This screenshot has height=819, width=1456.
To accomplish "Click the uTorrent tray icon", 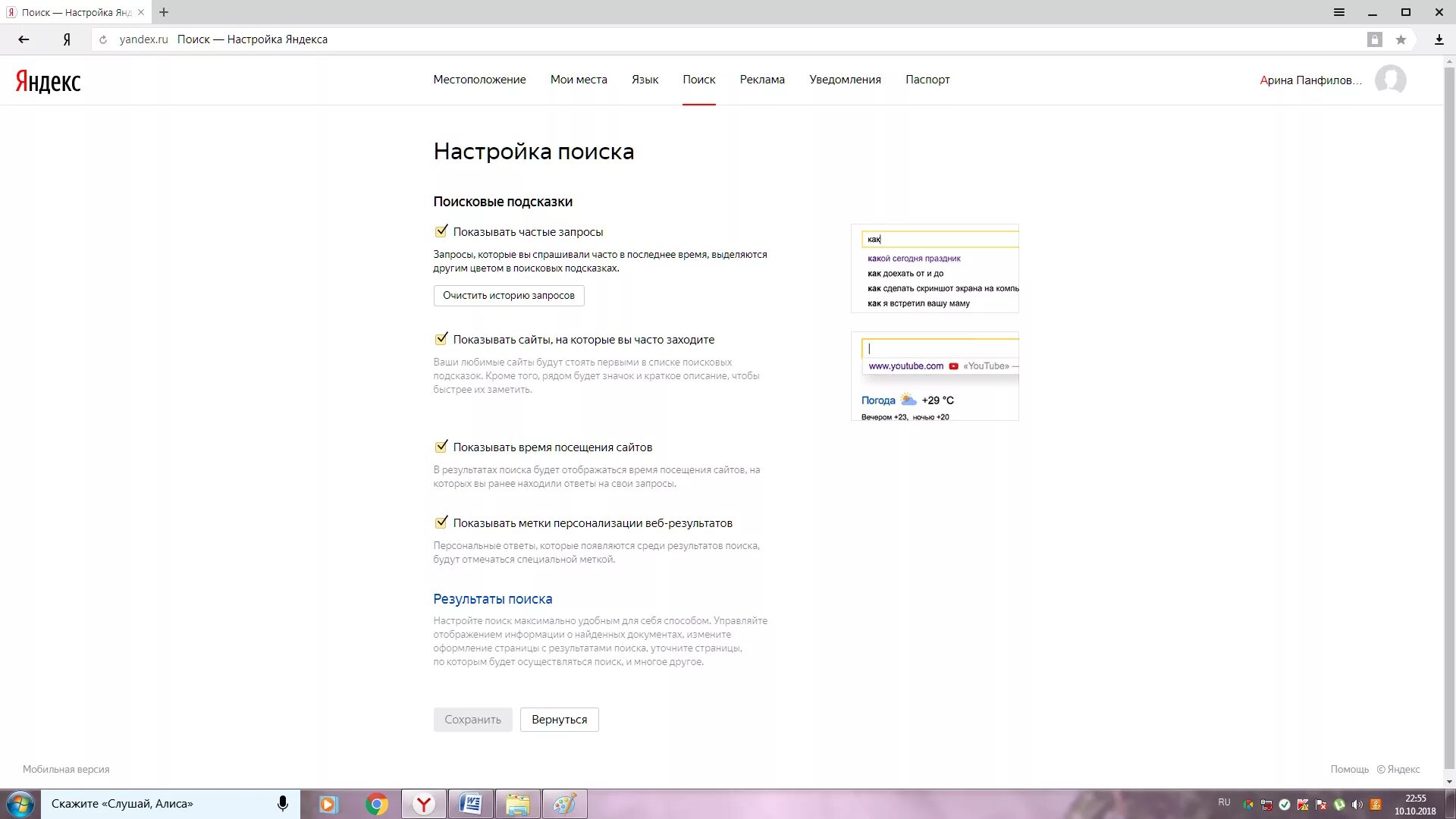I will pyautogui.click(x=1339, y=805).
